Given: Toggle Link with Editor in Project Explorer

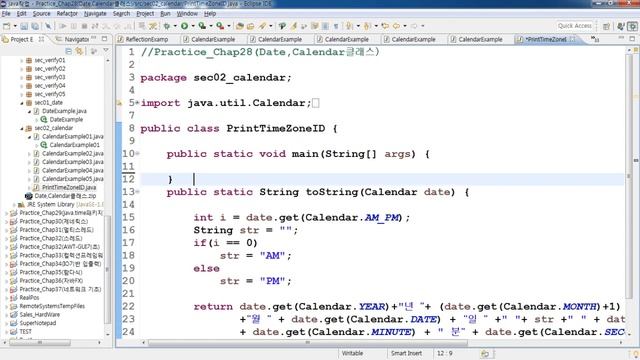Looking at the screenshot, I should [79, 51].
